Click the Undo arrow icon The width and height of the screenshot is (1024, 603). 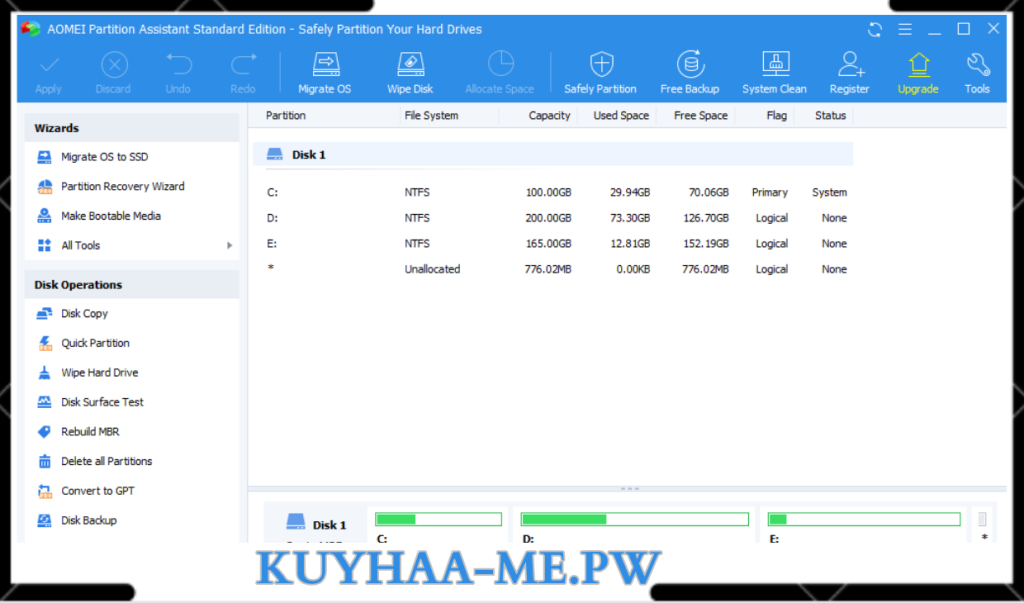click(x=178, y=65)
